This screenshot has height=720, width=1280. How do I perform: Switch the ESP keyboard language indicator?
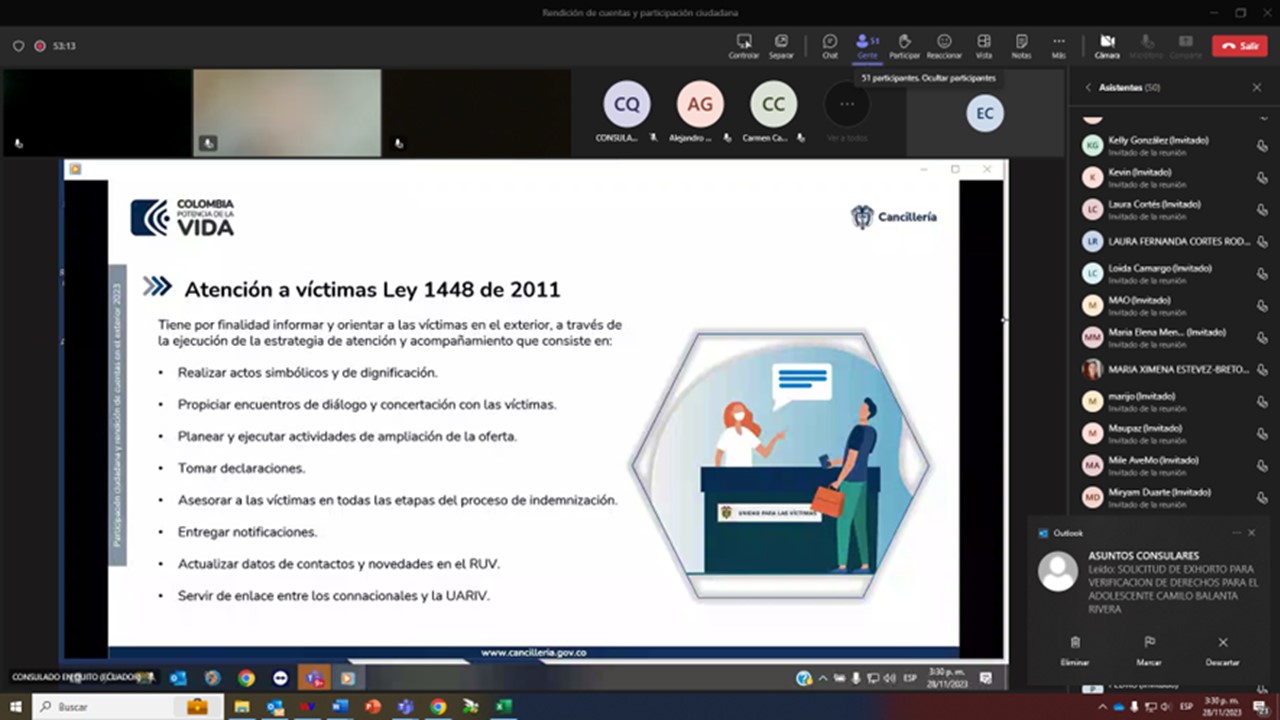click(x=1186, y=707)
